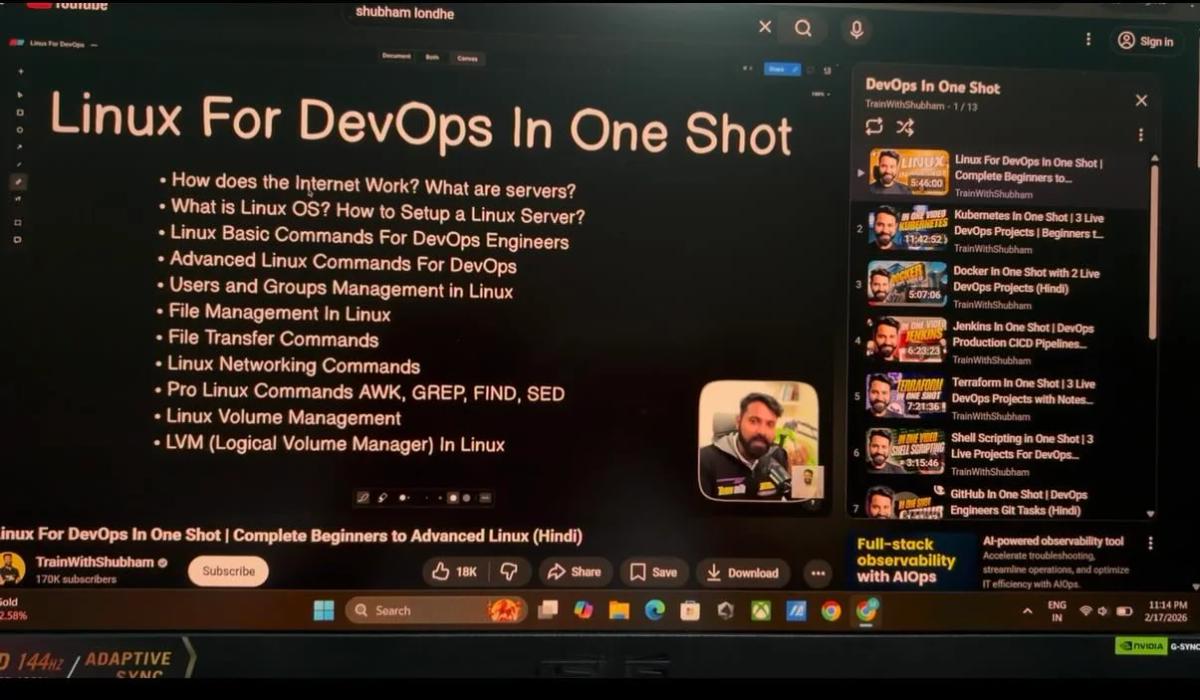Like the video with the thumbs up
Screen dimensions: 1200x700
point(440,572)
